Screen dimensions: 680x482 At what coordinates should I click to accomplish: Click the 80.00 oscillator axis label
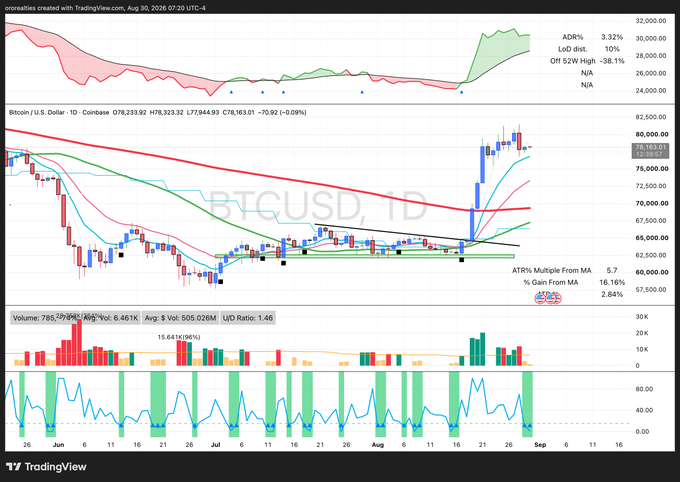[644, 389]
